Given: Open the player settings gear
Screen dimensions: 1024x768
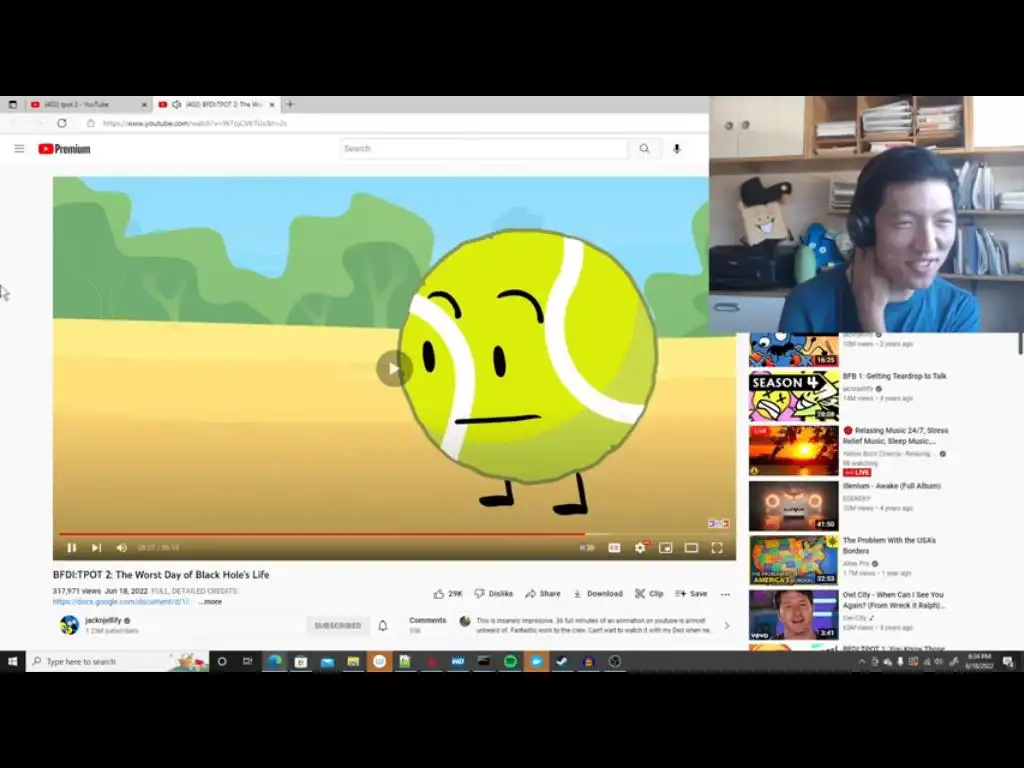Looking at the screenshot, I should [x=641, y=548].
